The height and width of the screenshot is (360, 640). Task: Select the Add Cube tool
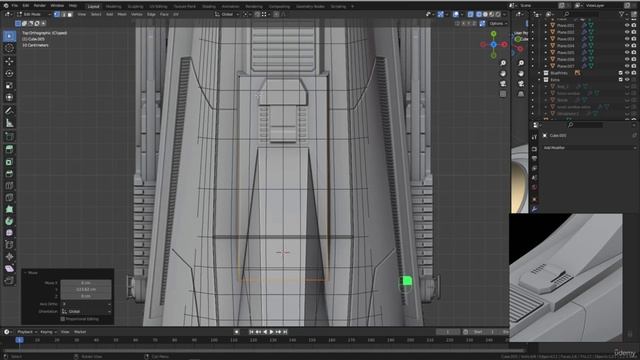coord(9,136)
